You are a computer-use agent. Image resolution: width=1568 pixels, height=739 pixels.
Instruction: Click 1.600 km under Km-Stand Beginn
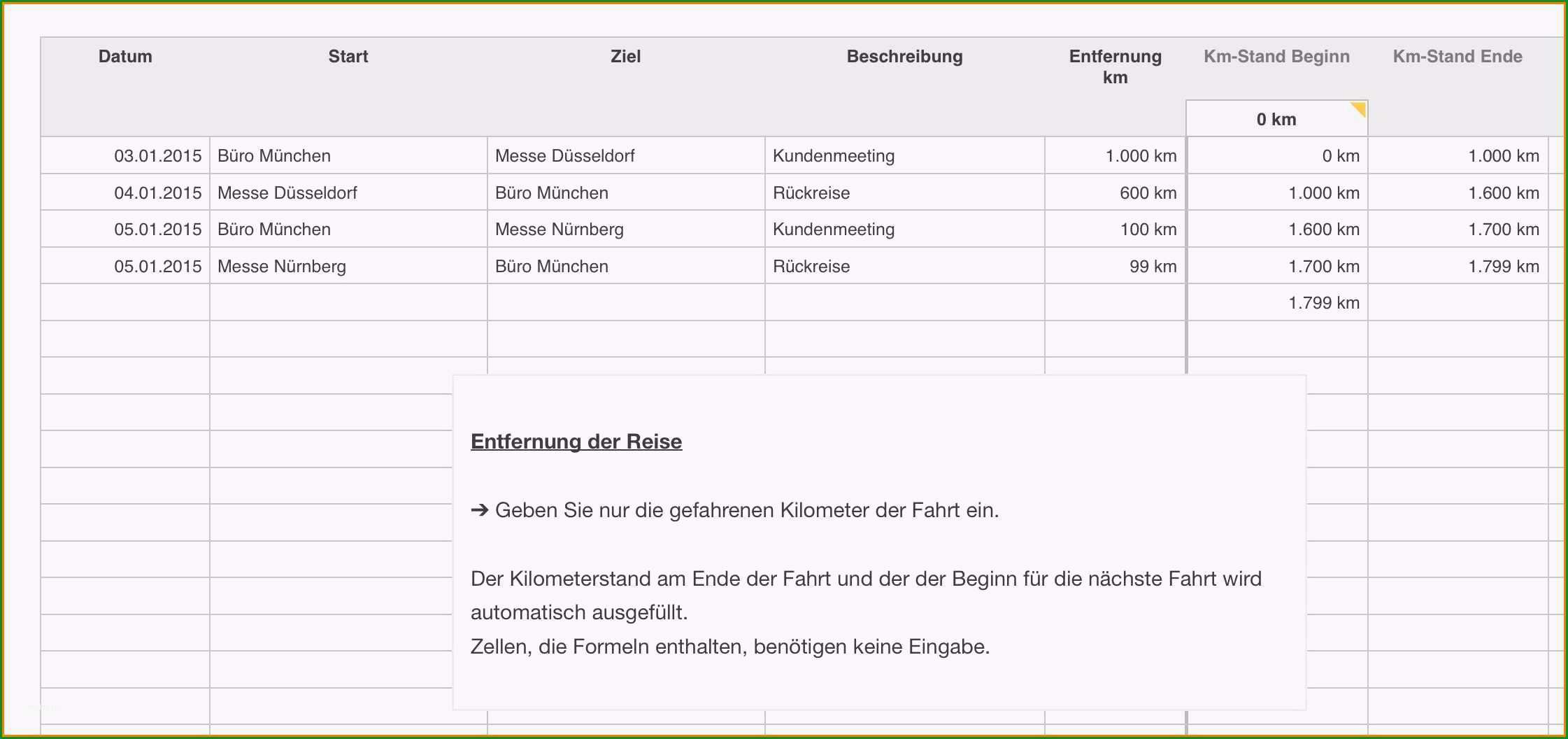[x=1277, y=229]
